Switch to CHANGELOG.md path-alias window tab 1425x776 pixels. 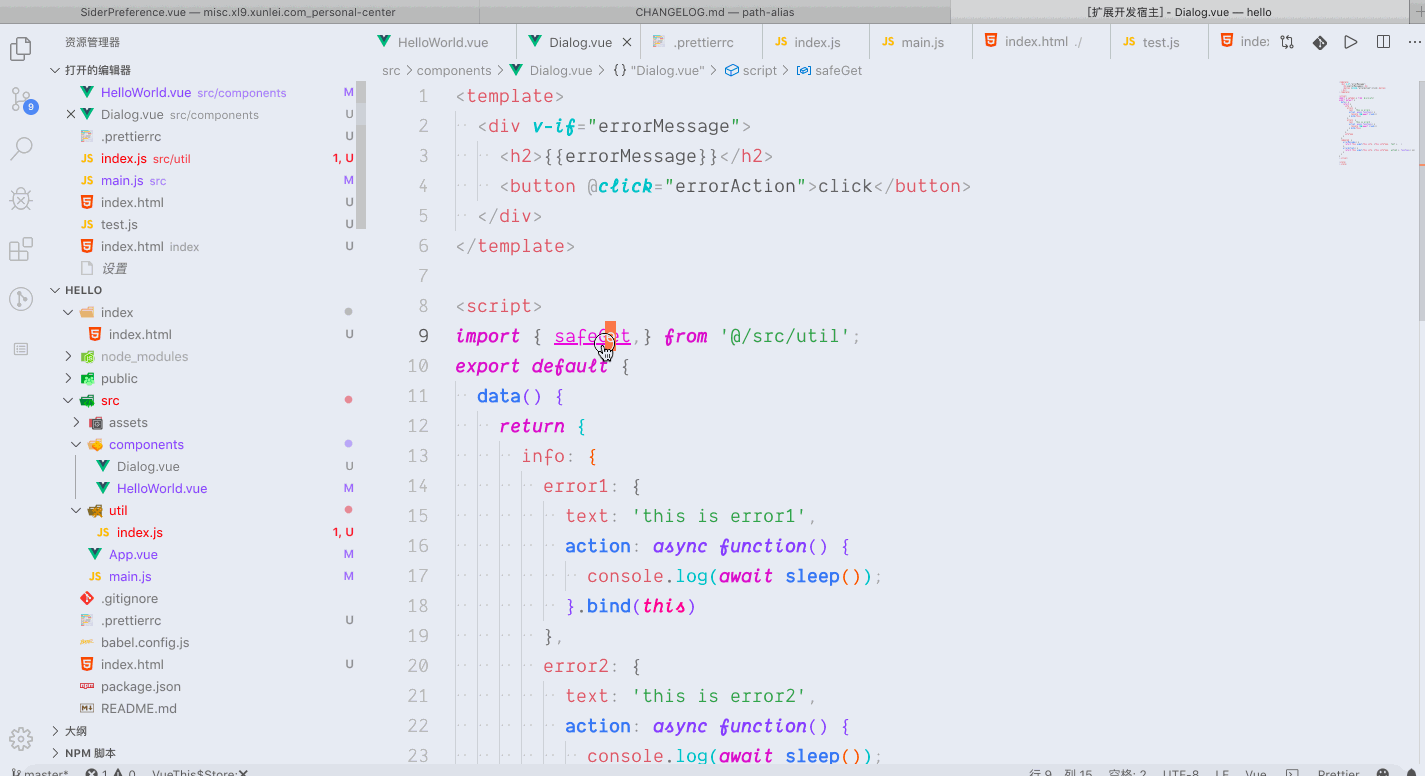coord(714,12)
